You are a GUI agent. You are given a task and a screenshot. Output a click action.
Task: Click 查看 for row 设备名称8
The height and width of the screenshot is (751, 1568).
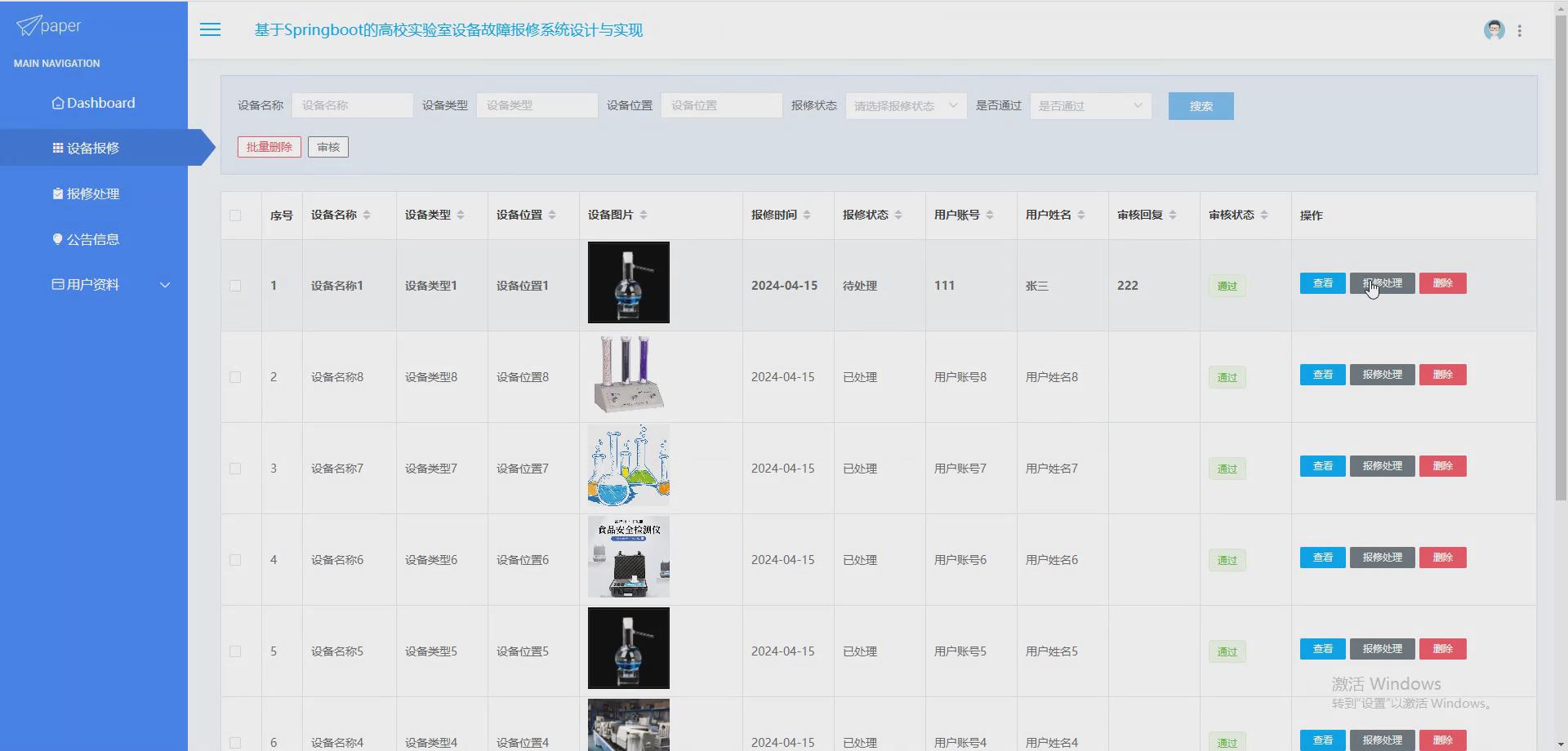1323,375
